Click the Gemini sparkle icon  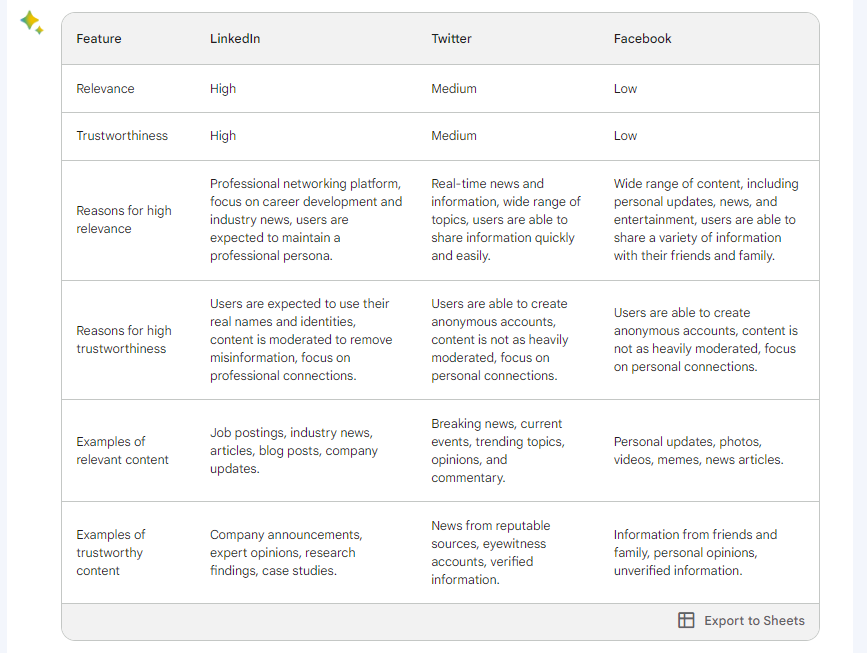point(32,22)
